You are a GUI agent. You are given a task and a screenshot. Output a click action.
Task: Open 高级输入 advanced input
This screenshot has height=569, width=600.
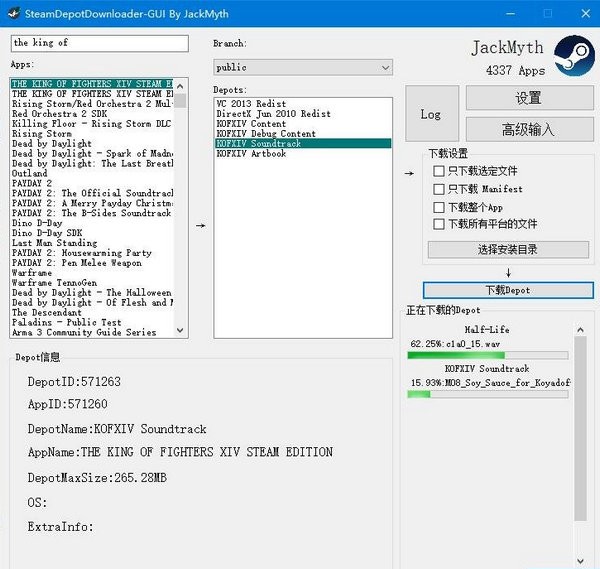click(x=528, y=130)
